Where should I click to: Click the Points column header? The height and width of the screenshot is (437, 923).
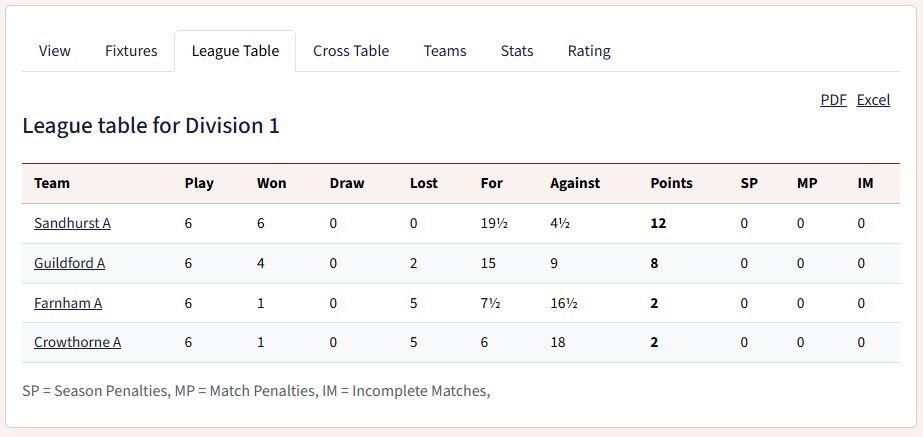pos(672,183)
